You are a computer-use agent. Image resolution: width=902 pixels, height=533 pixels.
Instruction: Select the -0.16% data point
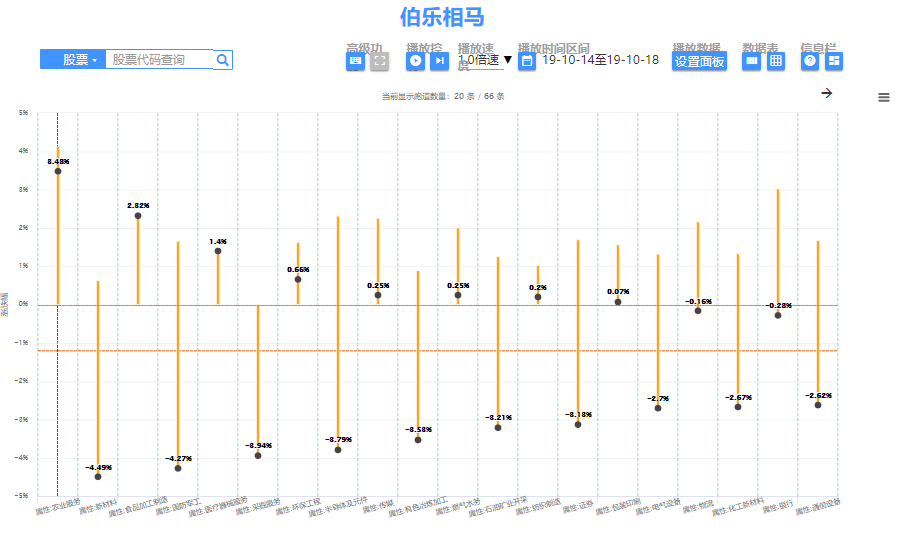[x=698, y=311]
